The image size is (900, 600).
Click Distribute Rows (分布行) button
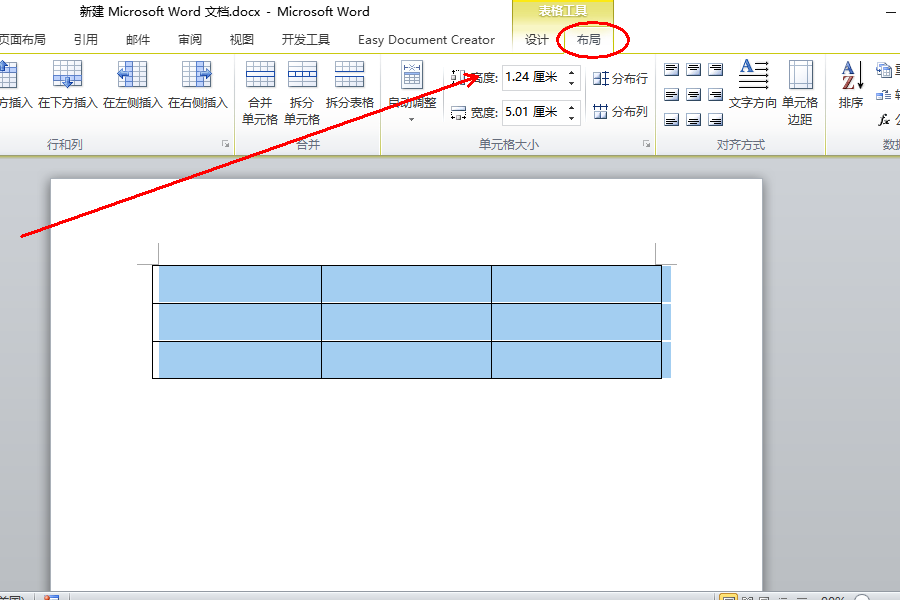tap(620, 79)
